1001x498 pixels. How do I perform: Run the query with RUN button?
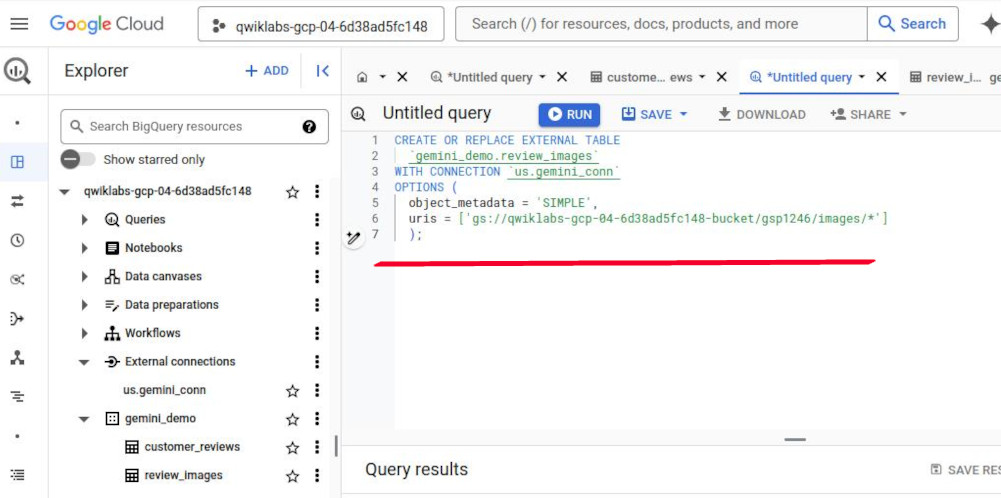click(x=569, y=115)
